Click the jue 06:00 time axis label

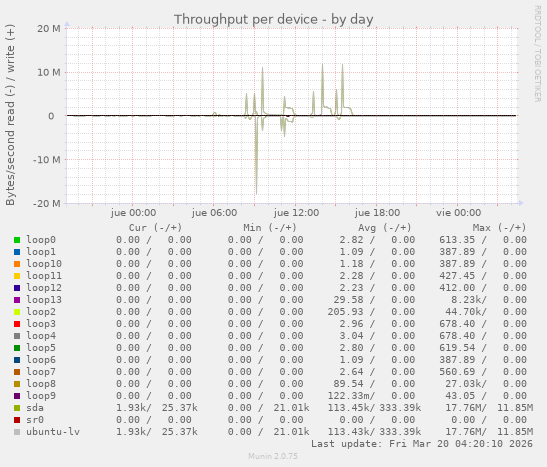tap(214, 213)
